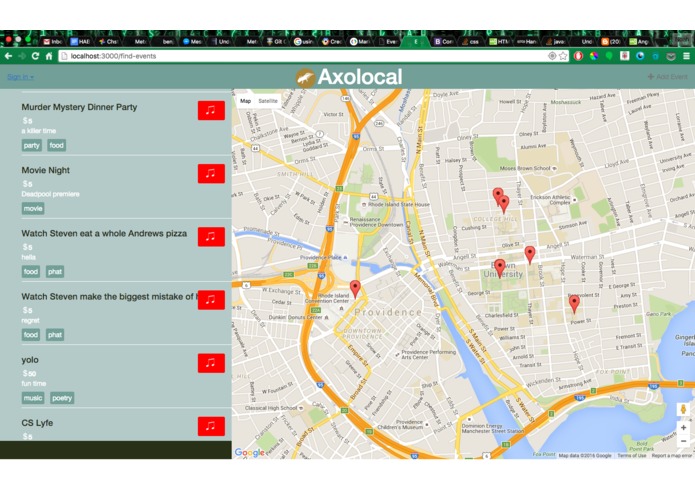Switch the map to Satellite view
This screenshot has width=695, height=494.
(x=268, y=101)
